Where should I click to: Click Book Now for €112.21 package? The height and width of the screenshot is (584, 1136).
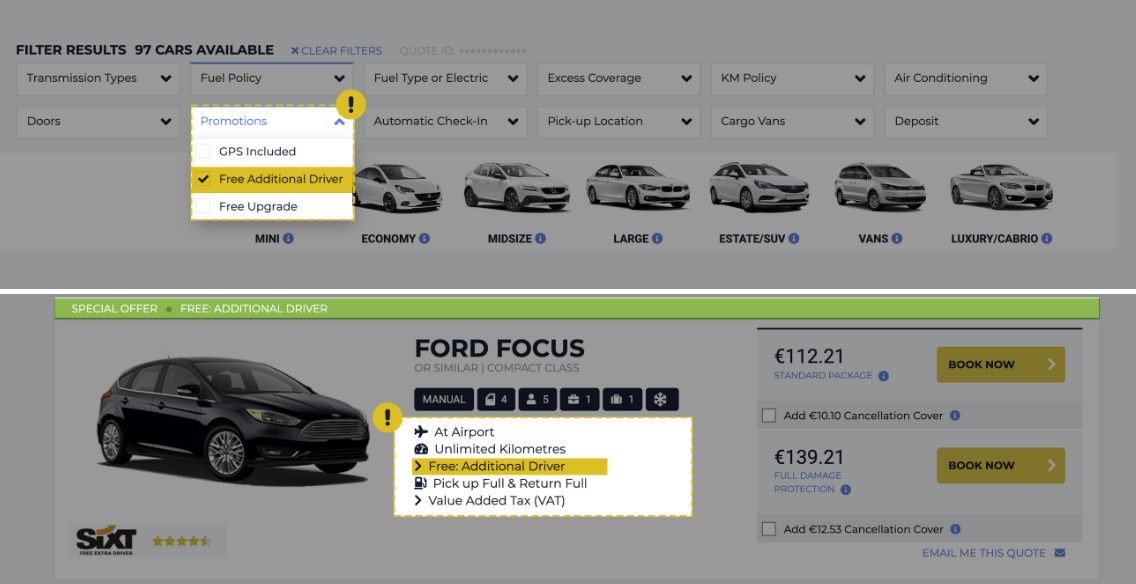click(1000, 365)
